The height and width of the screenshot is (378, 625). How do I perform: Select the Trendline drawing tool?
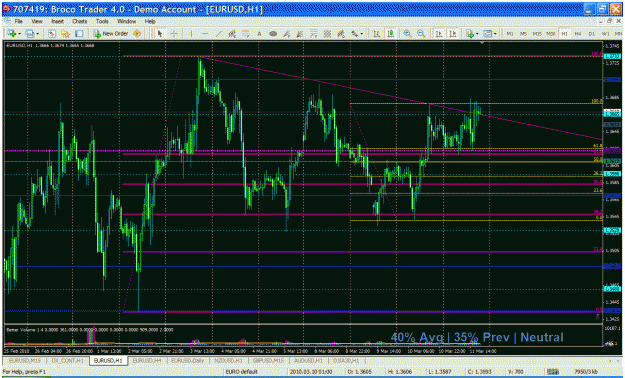218,34
